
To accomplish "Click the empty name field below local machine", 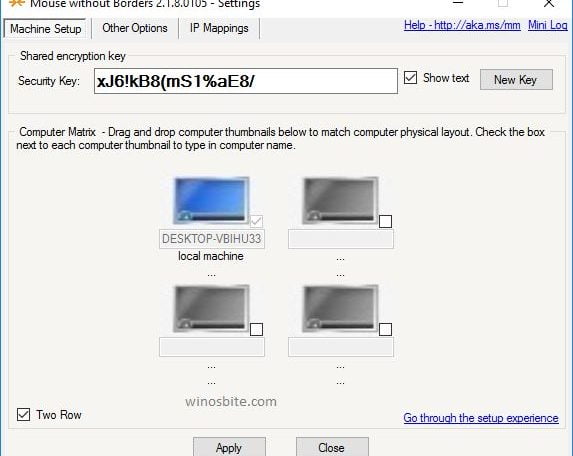I will click(x=212, y=347).
